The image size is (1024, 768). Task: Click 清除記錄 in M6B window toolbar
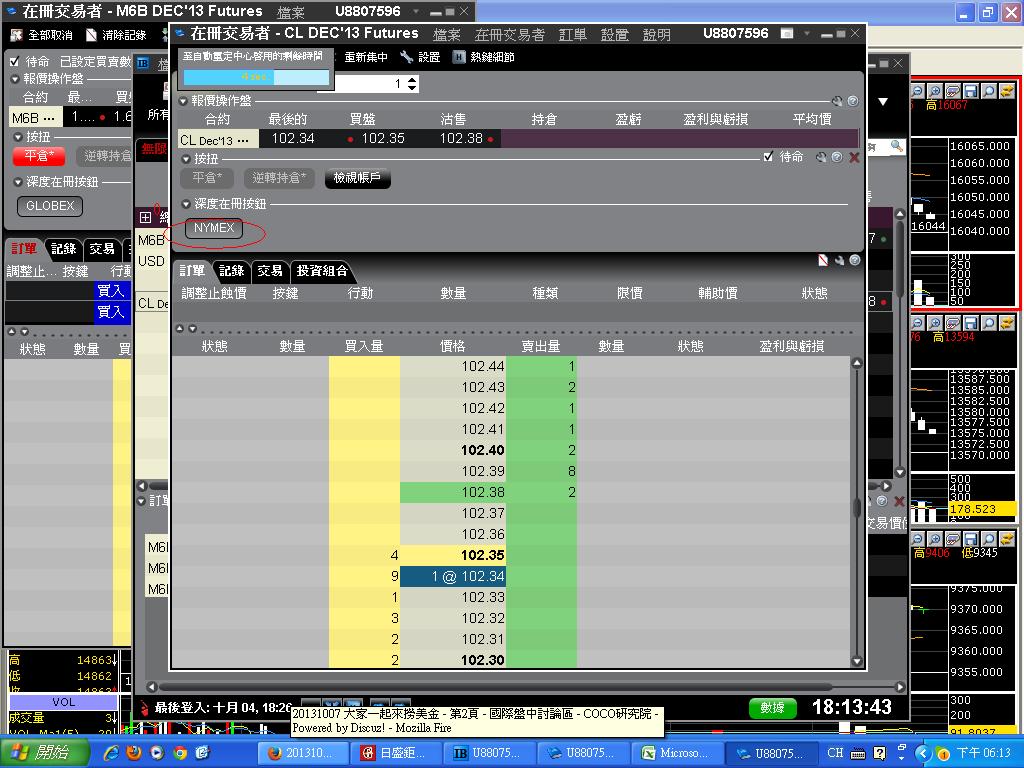tap(116, 35)
